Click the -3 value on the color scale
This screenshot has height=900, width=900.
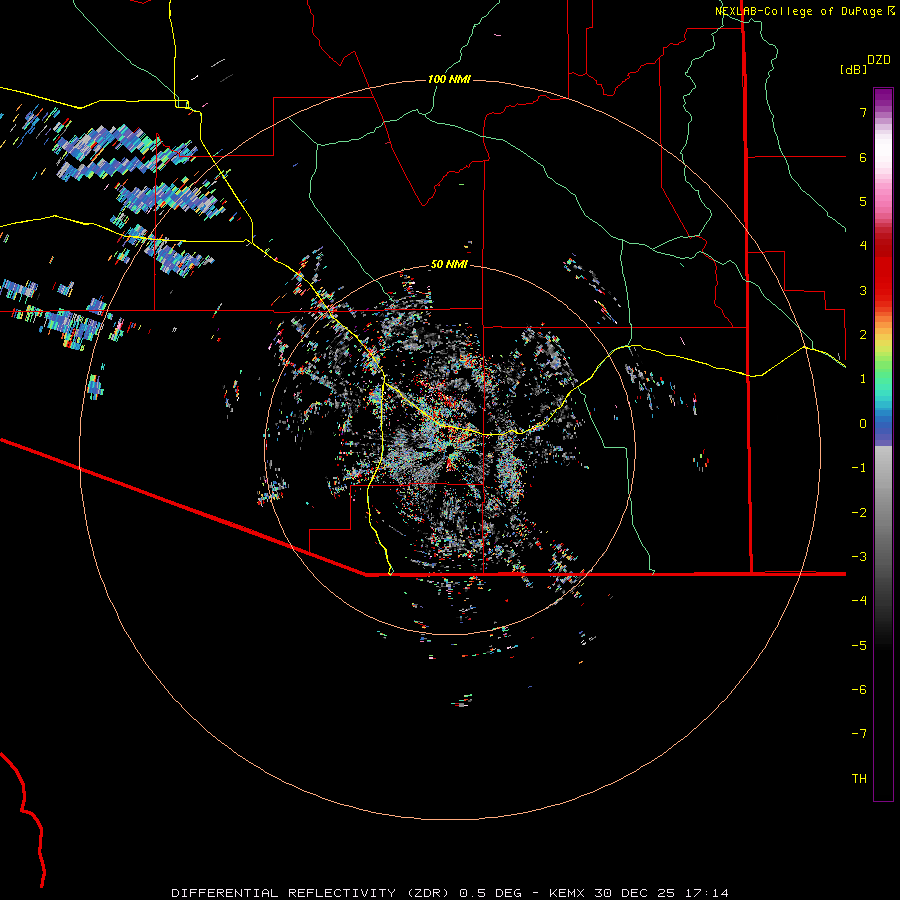pyautogui.click(x=859, y=557)
